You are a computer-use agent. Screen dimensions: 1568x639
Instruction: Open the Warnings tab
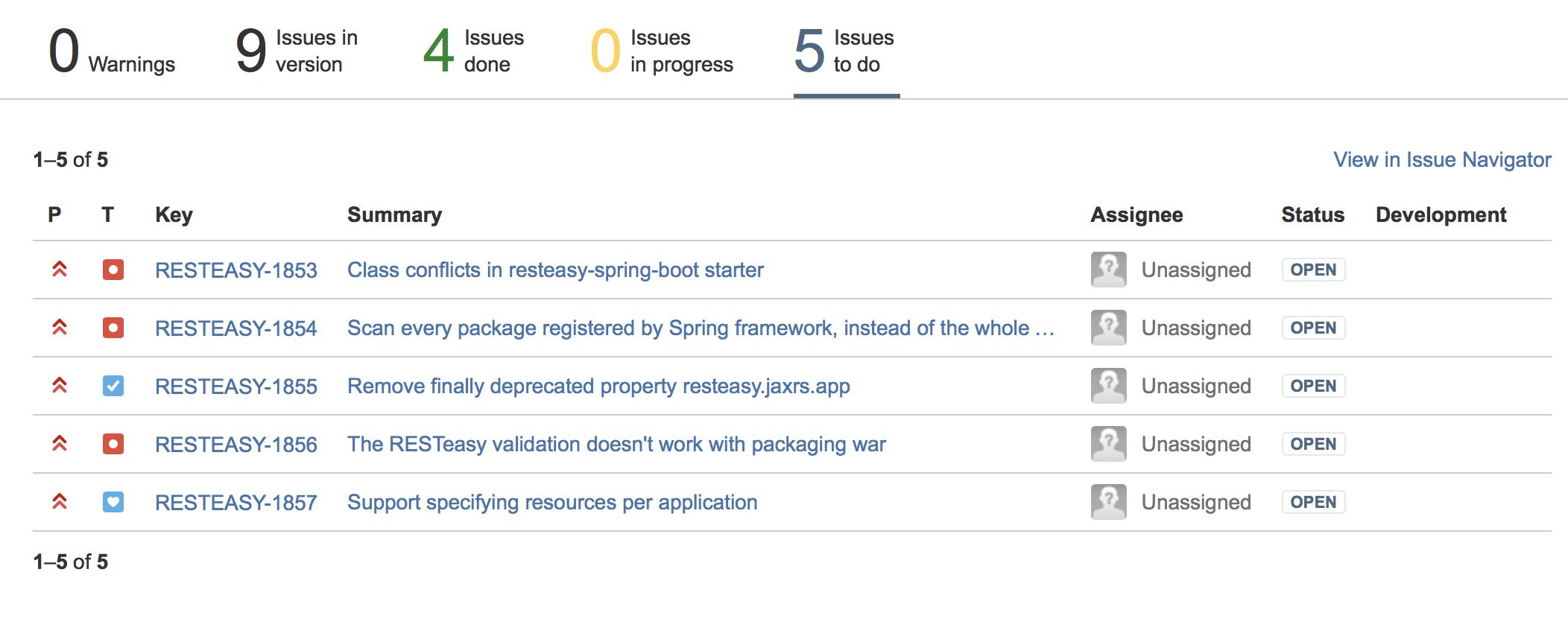112,51
